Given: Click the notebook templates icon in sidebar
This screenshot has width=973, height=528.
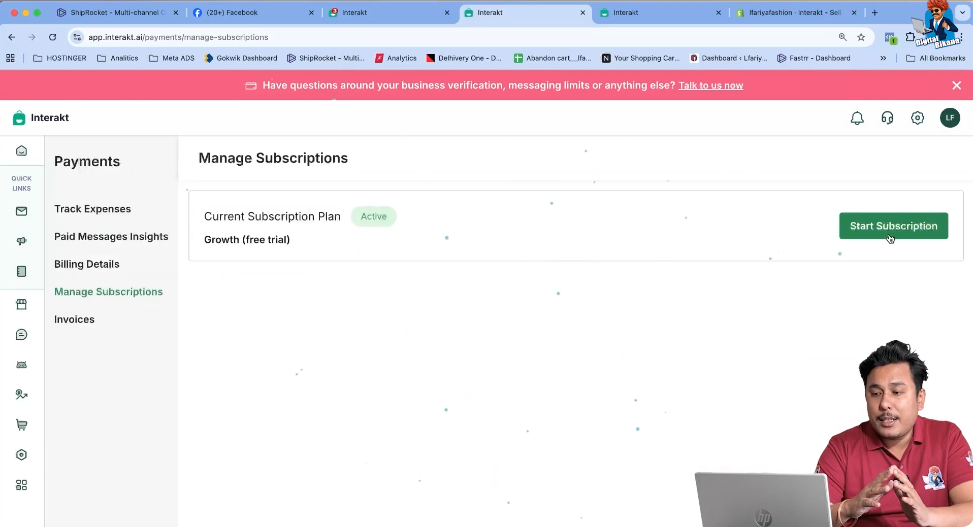Looking at the screenshot, I should pyautogui.click(x=22, y=271).
